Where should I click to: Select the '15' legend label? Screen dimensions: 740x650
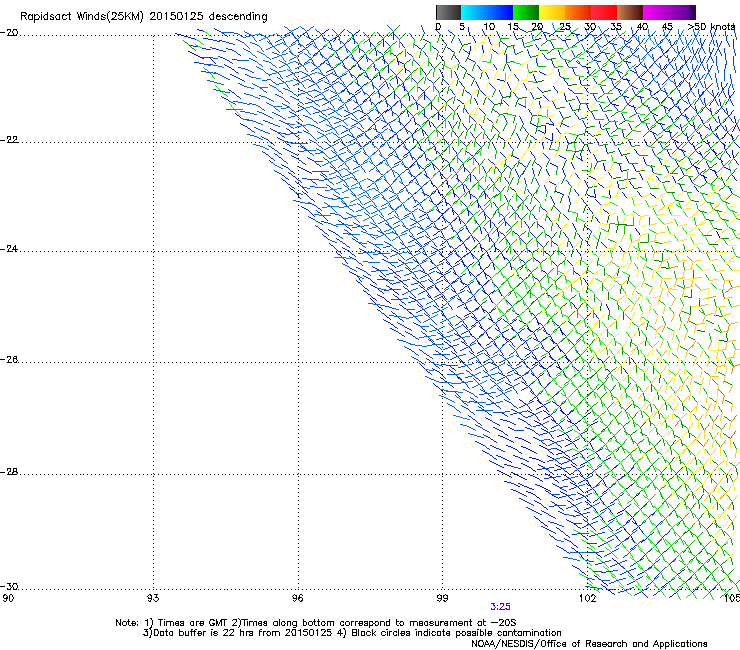[x=513, y=27]
